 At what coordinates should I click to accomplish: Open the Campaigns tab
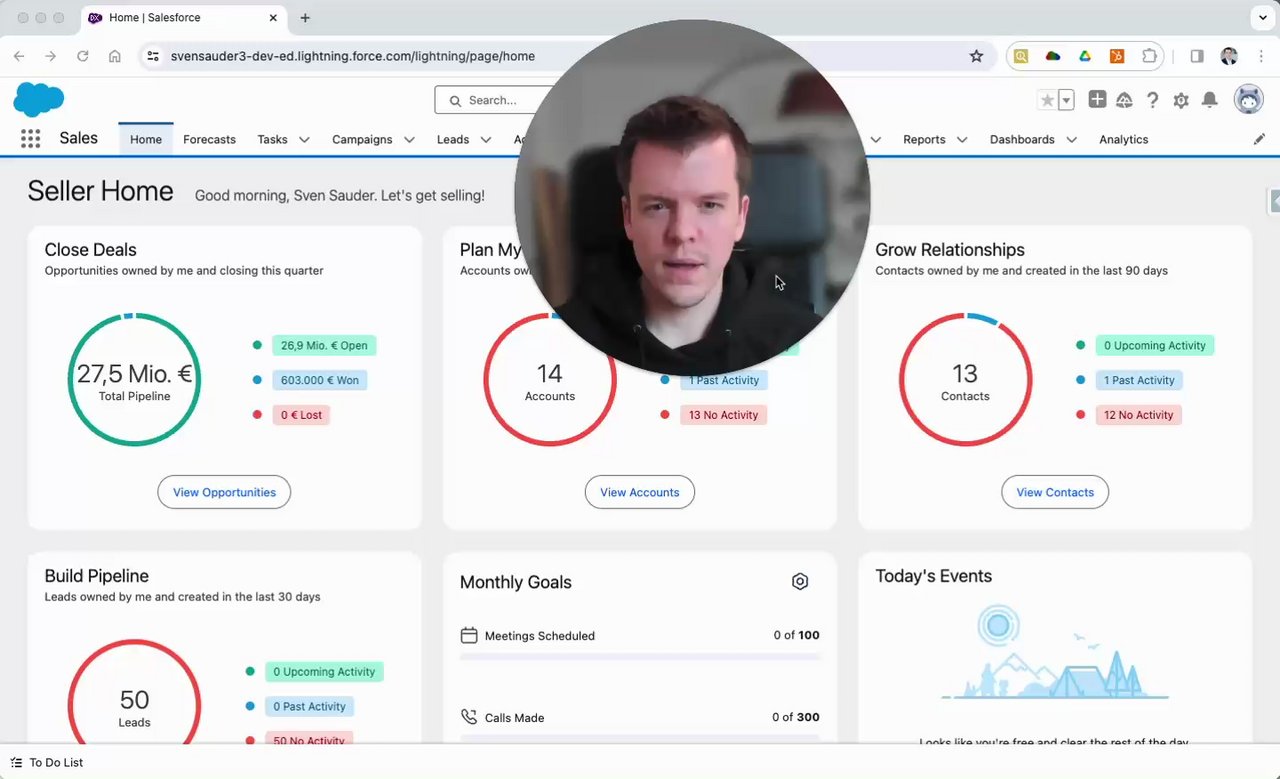point(362,139)
